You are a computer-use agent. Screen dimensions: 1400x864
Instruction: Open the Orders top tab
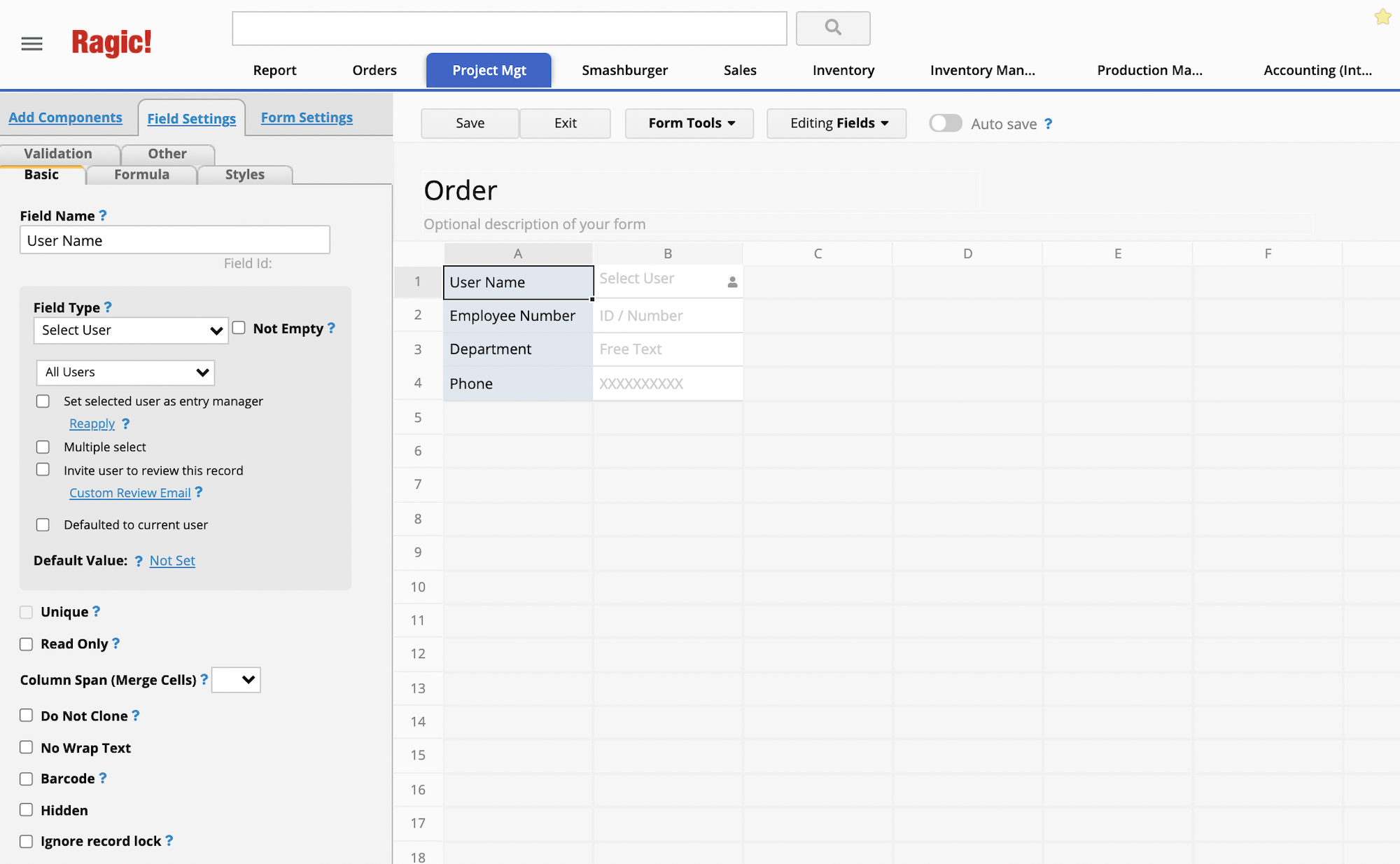coord(374,70)
